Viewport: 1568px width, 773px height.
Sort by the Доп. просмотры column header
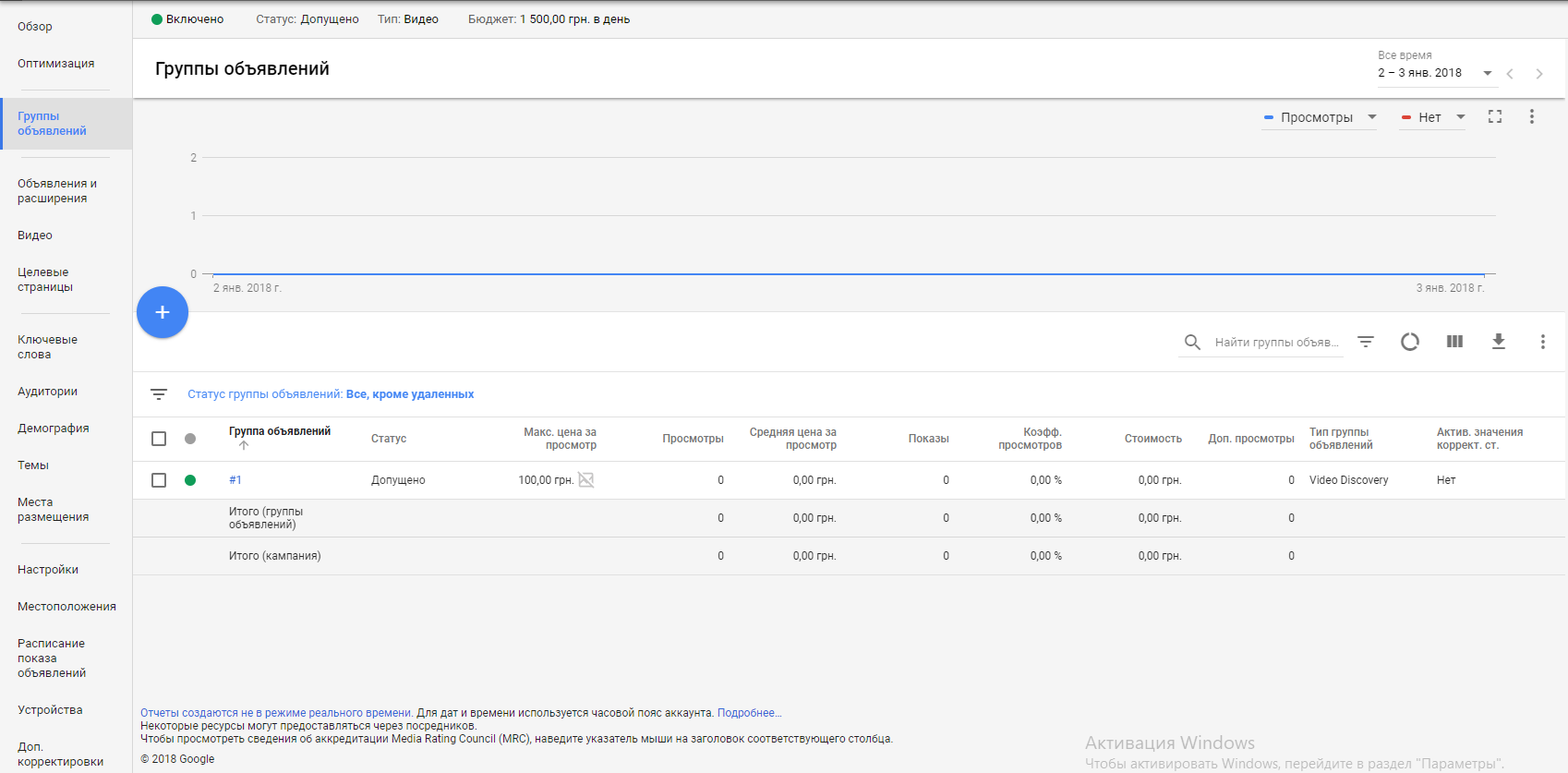1251,439
